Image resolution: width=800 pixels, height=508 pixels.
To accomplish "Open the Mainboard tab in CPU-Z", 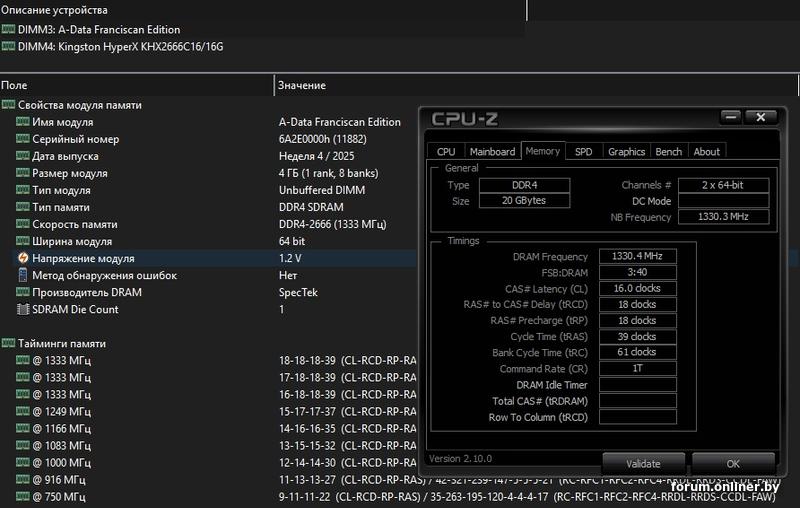I will (x=492, y=151).
